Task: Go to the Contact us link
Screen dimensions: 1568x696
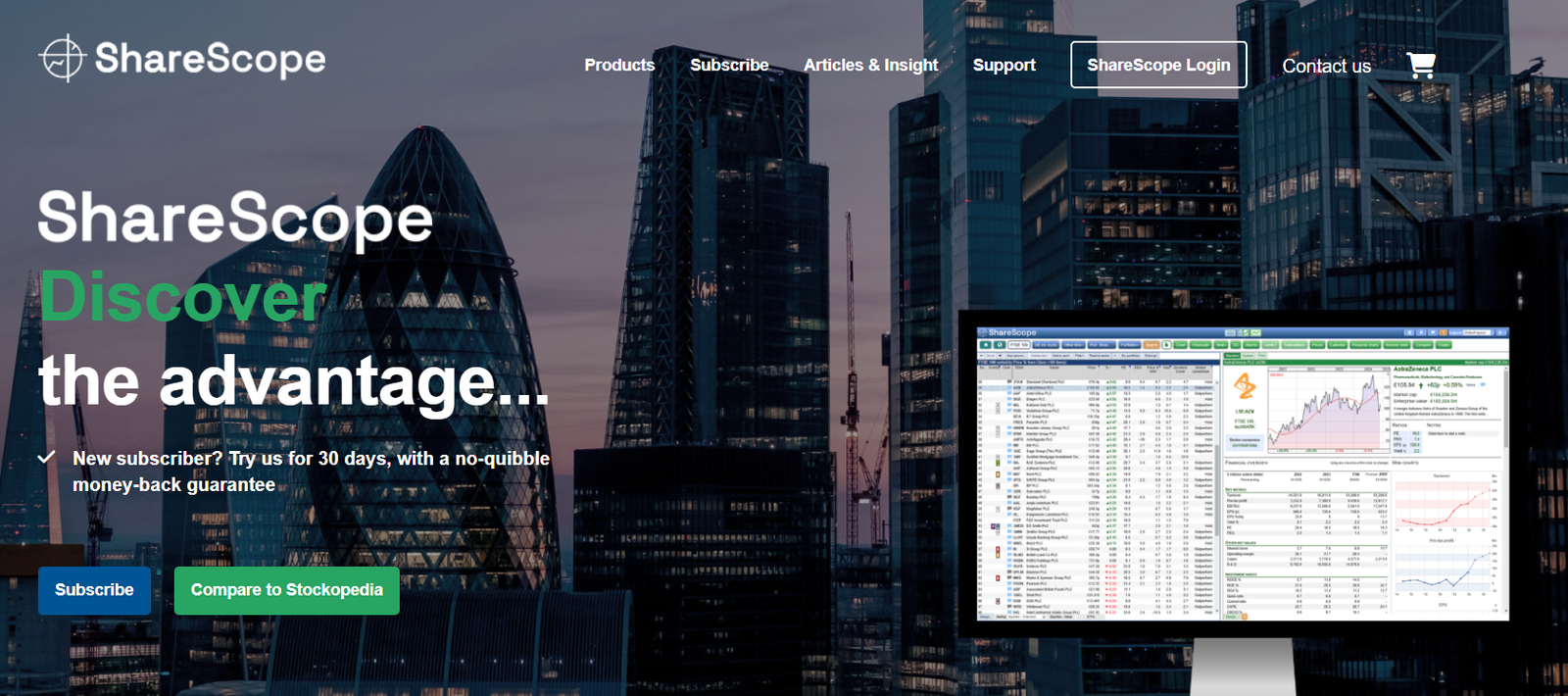Action: 1327,66
